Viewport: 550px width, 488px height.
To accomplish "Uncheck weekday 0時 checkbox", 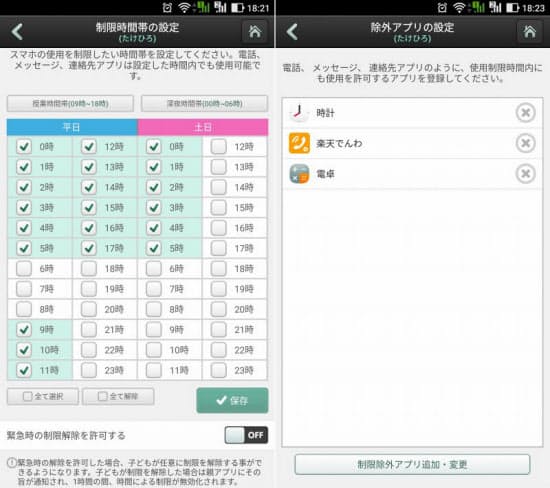I will click(x=24, y=146).
